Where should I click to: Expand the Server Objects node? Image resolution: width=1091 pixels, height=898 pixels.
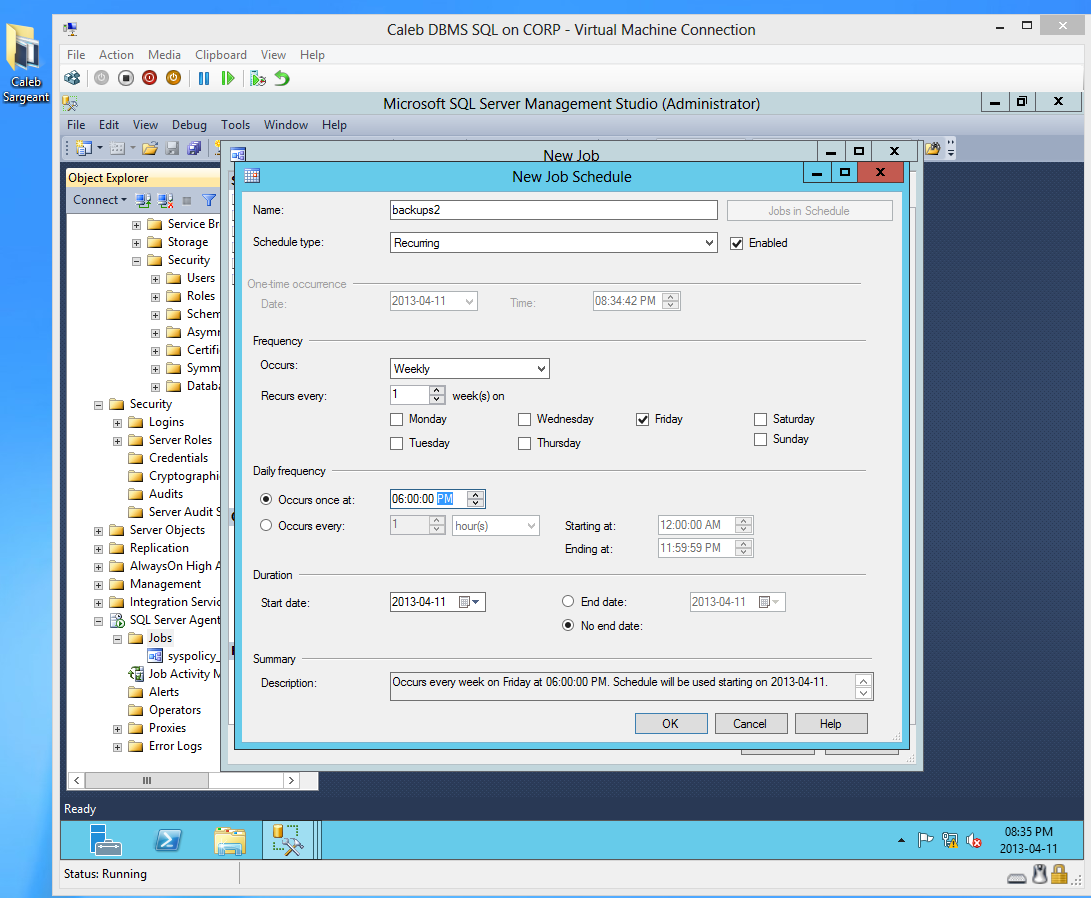[x=98, y=531]
